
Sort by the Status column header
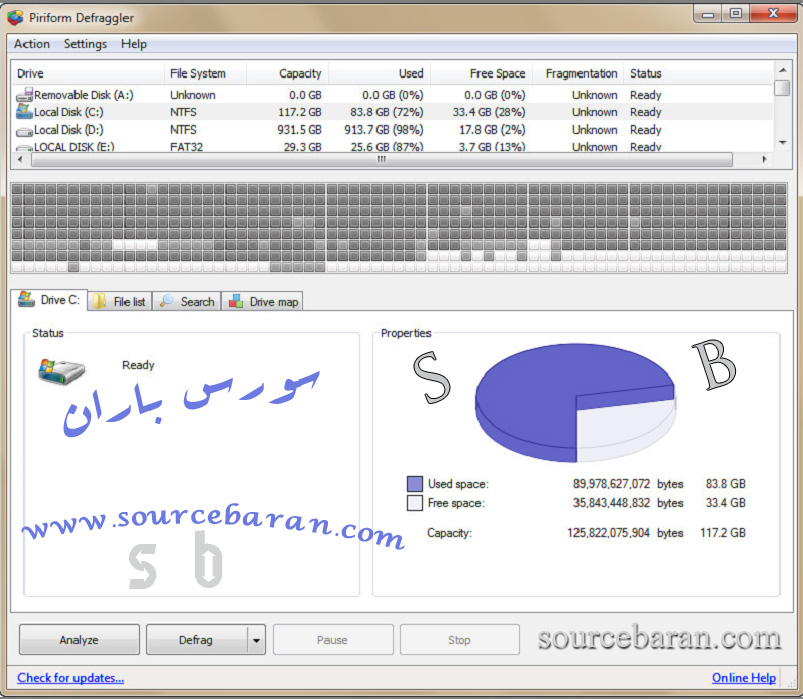click(x=699, y=73)
